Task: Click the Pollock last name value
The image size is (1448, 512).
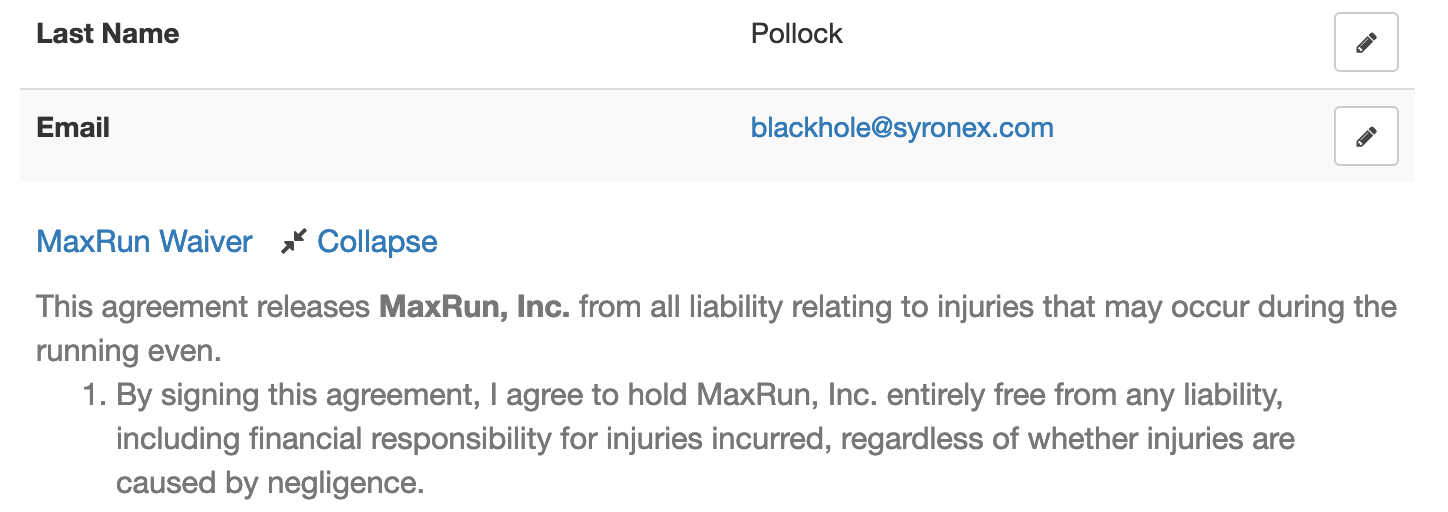Action: (797, 33)
